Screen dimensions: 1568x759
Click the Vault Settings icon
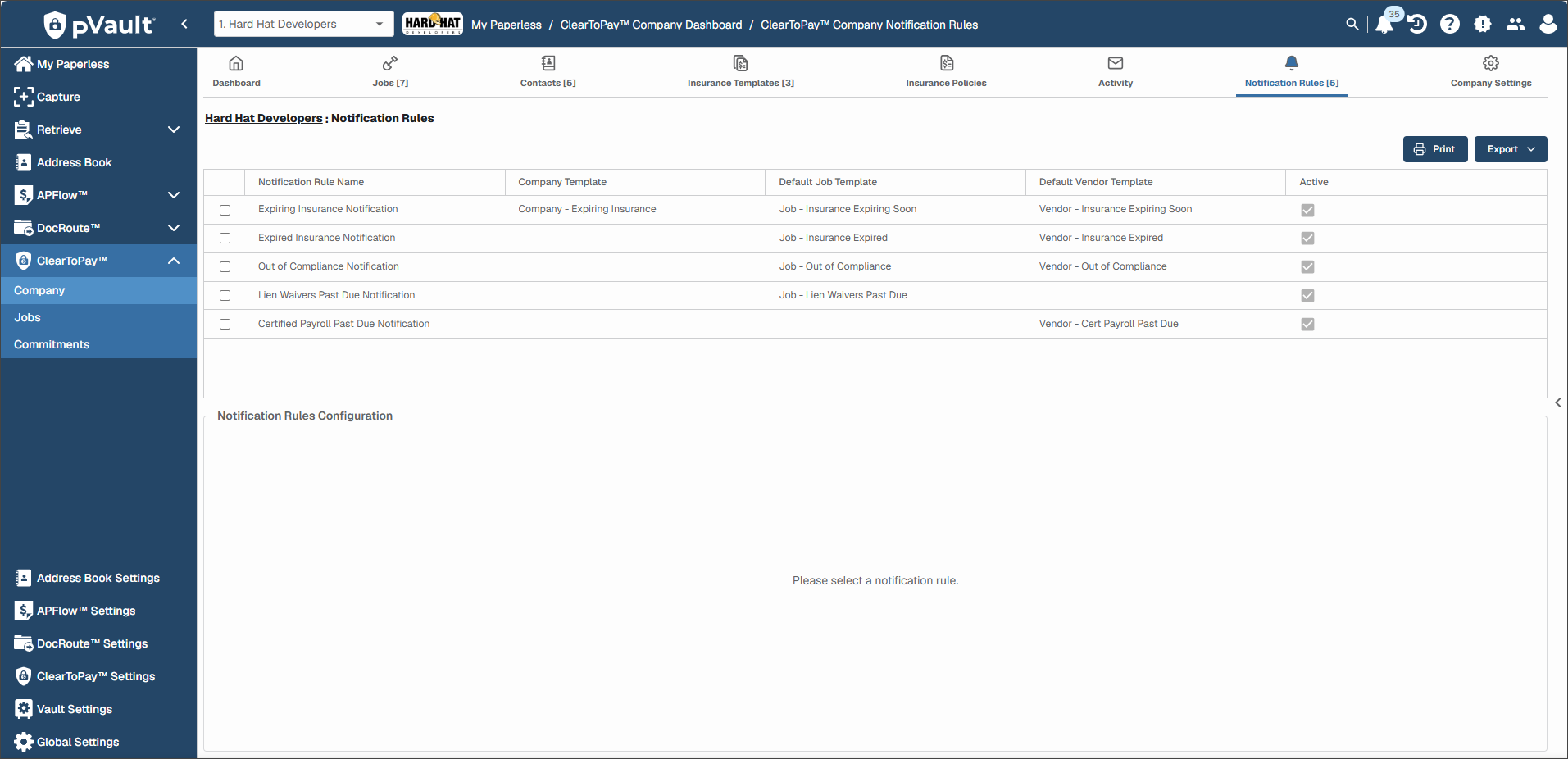(x=24, y=709)
